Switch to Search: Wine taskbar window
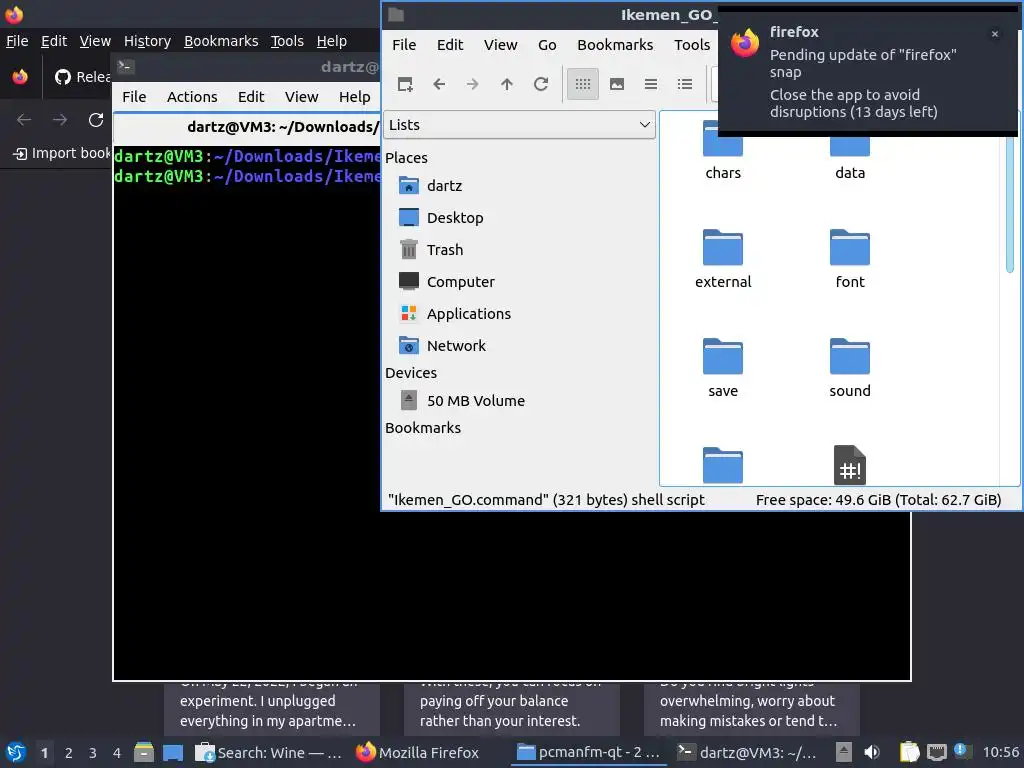 tap(269, 752)
